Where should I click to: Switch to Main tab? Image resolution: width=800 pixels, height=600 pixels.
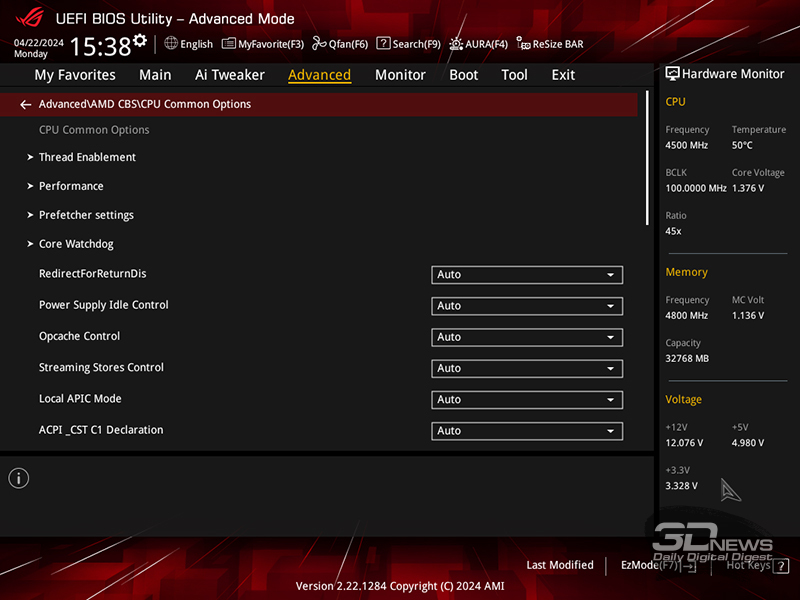tap(155, 75)
